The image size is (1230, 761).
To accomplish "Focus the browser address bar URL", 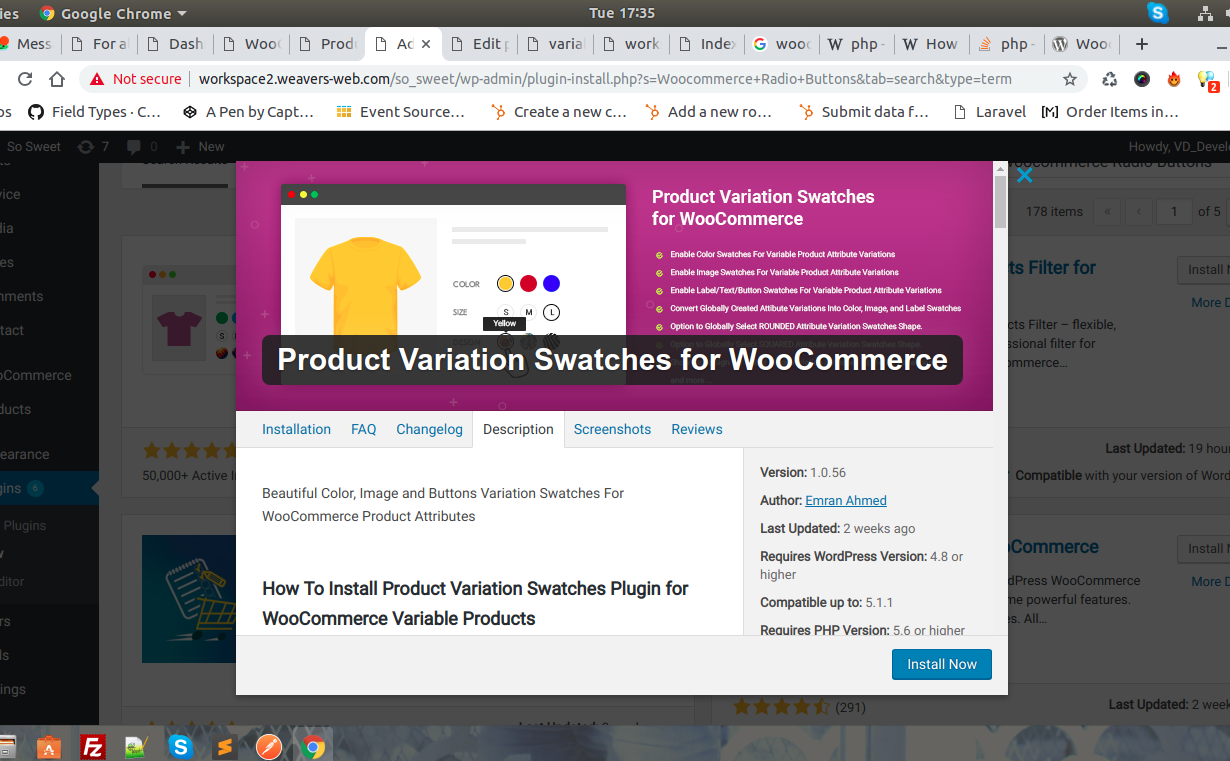I will (605, 79).
